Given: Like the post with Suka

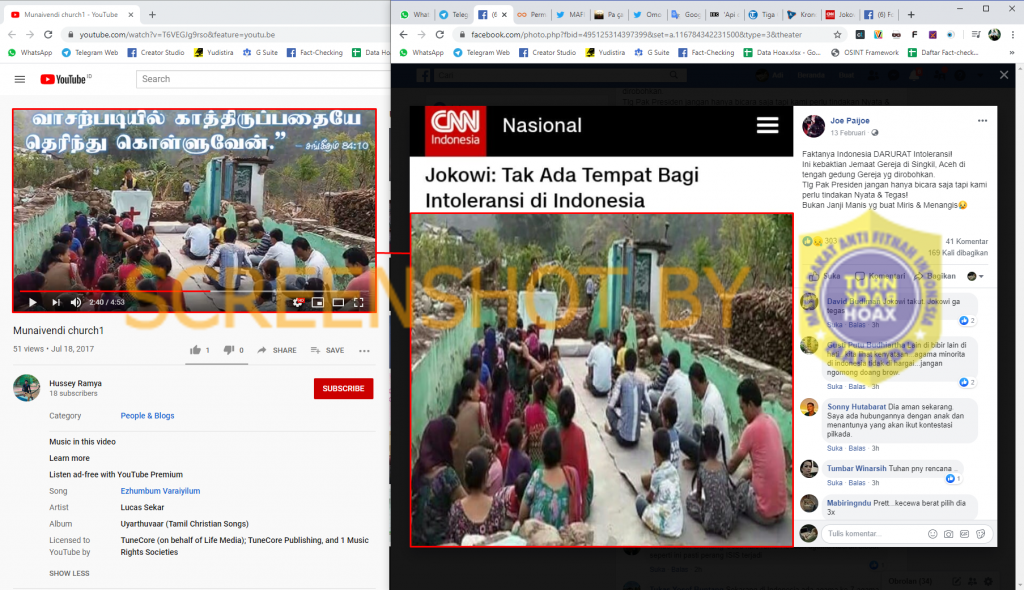Looking at the screenshot, I should [825, 276].
